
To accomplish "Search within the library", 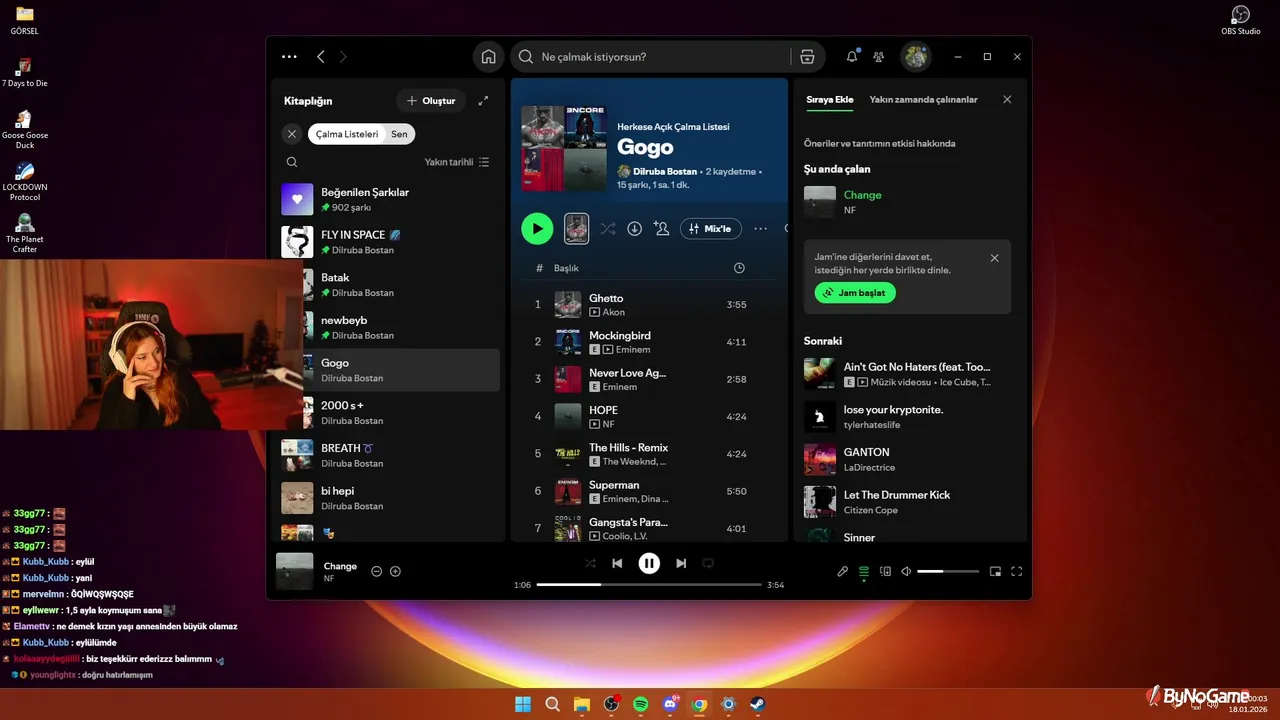I will [x=292, y=162].
